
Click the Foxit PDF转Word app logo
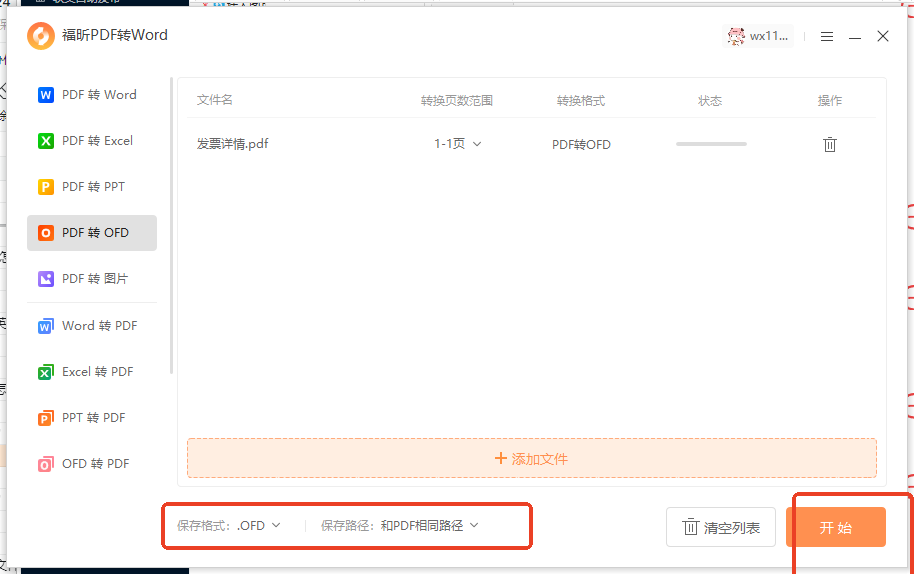point(41,36)
